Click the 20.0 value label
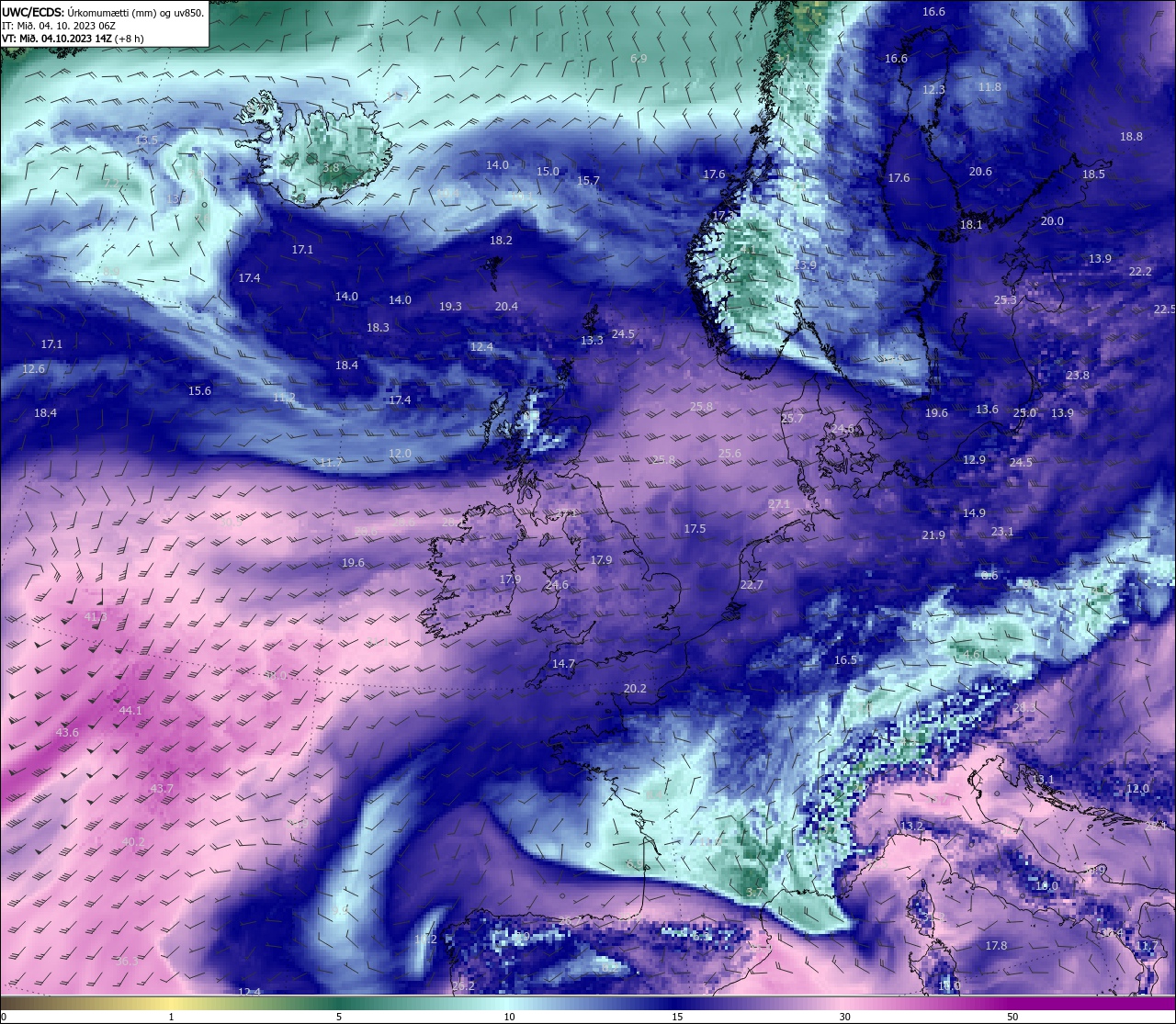 coord(1052,221)
